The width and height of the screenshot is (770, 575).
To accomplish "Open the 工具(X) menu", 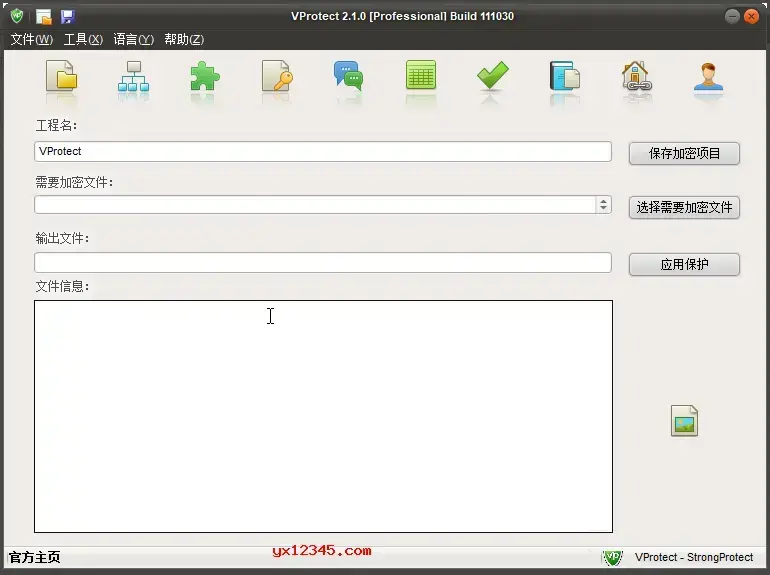I will (83, 39).
